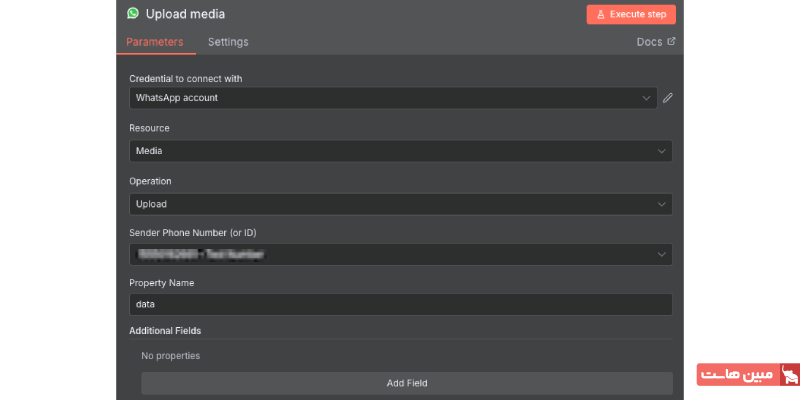Switch to the Parameters tab
The image size is (800, 400).
pyautogui.click(x=155, y=42)
